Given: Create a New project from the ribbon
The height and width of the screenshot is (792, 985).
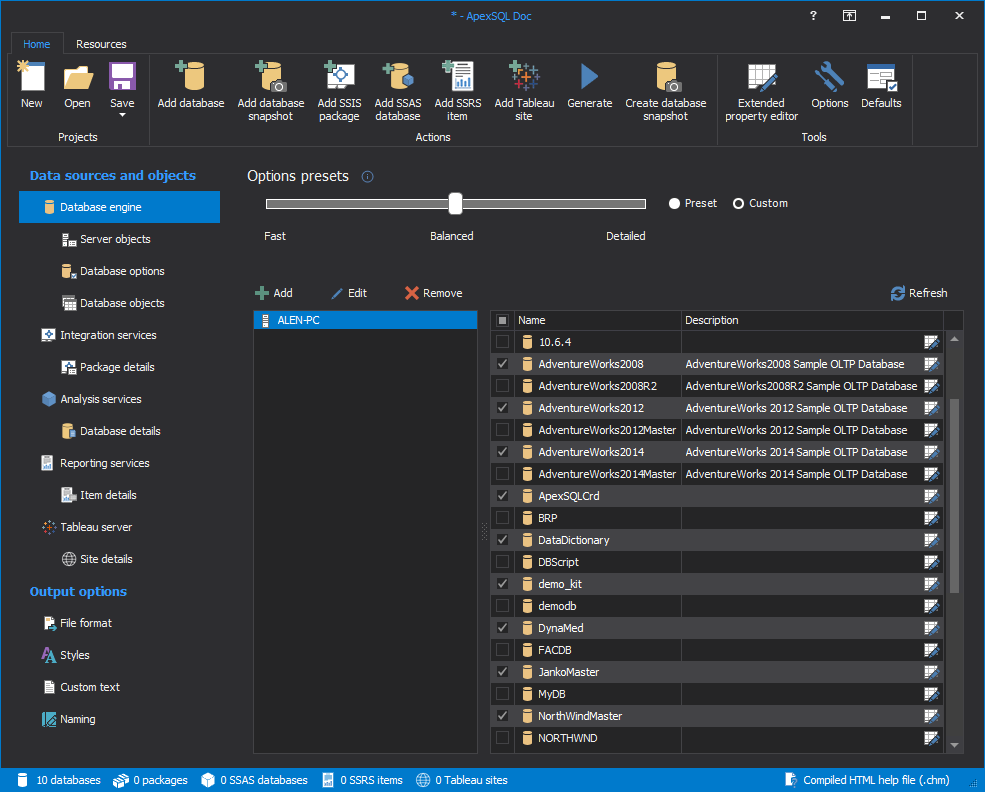Looking at the screenshot, I should (31, 85).
